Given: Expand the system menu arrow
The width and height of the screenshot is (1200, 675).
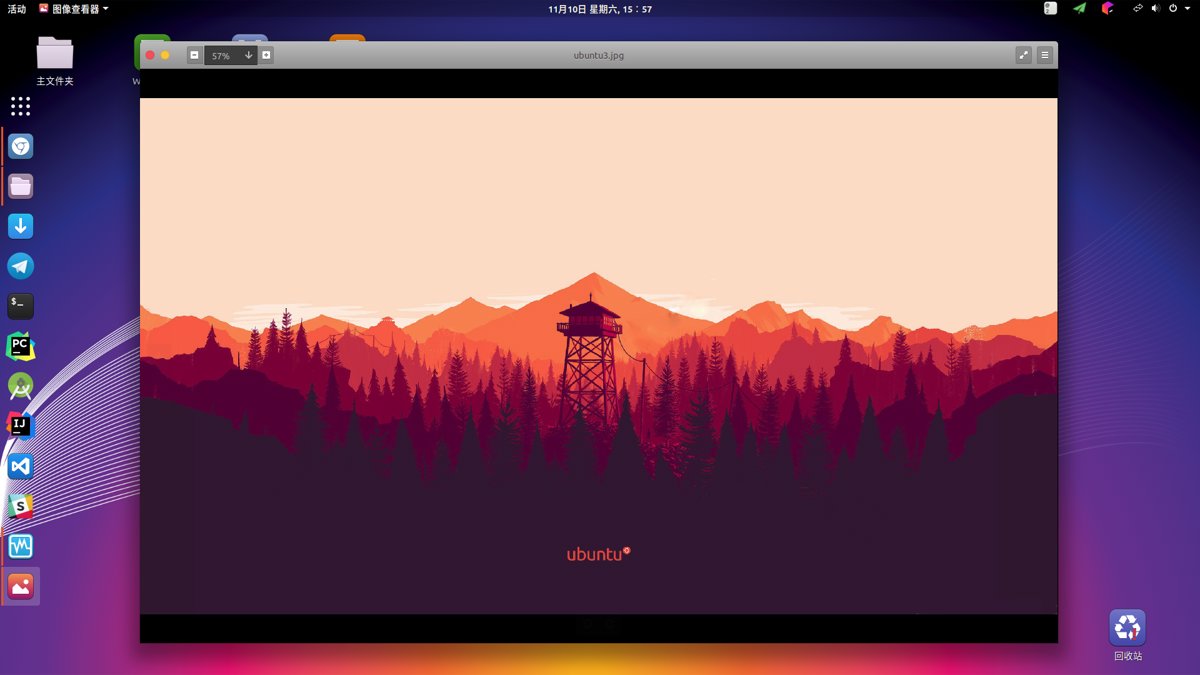Looking at the screenshot, I should pyautogui.click(x=1189, y=8).
